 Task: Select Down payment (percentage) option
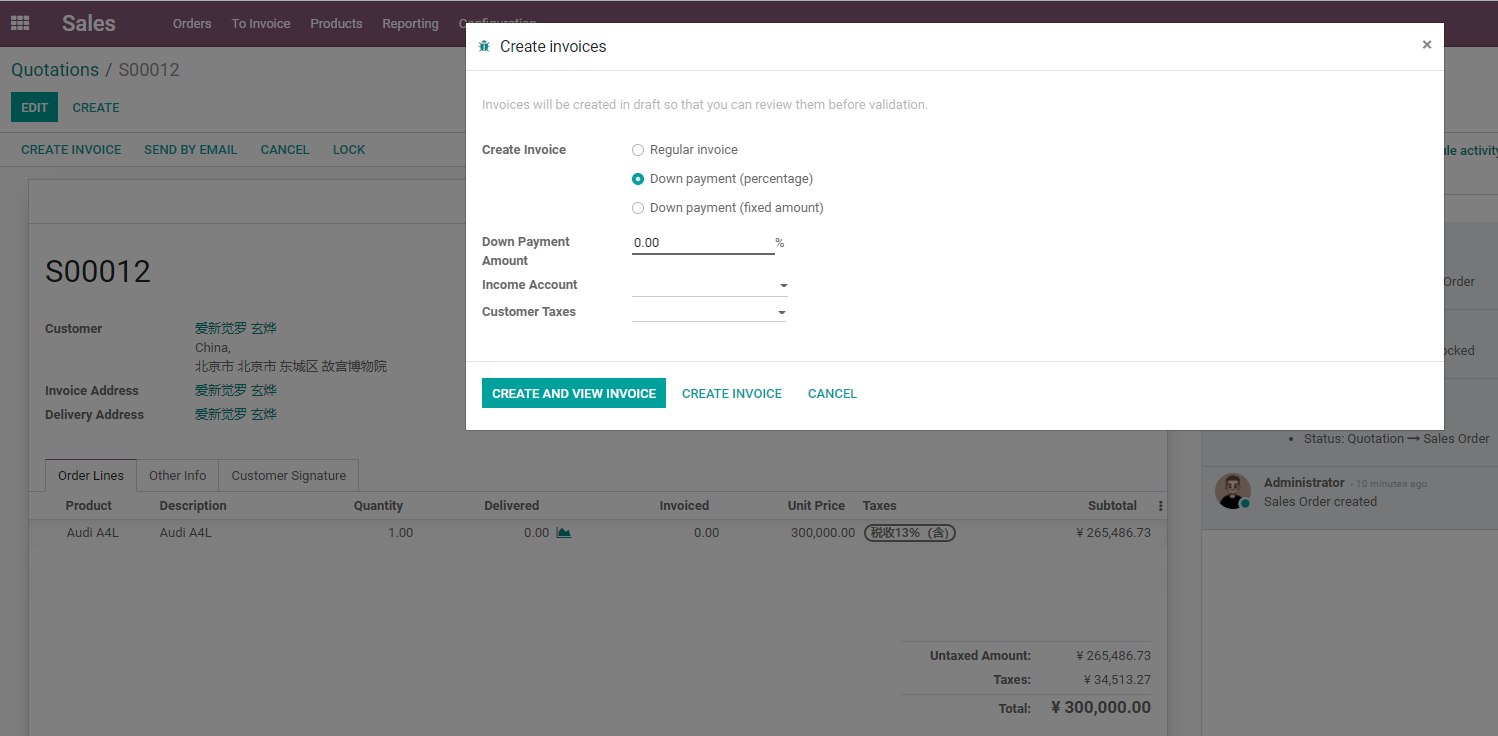[x=638, y=179]
